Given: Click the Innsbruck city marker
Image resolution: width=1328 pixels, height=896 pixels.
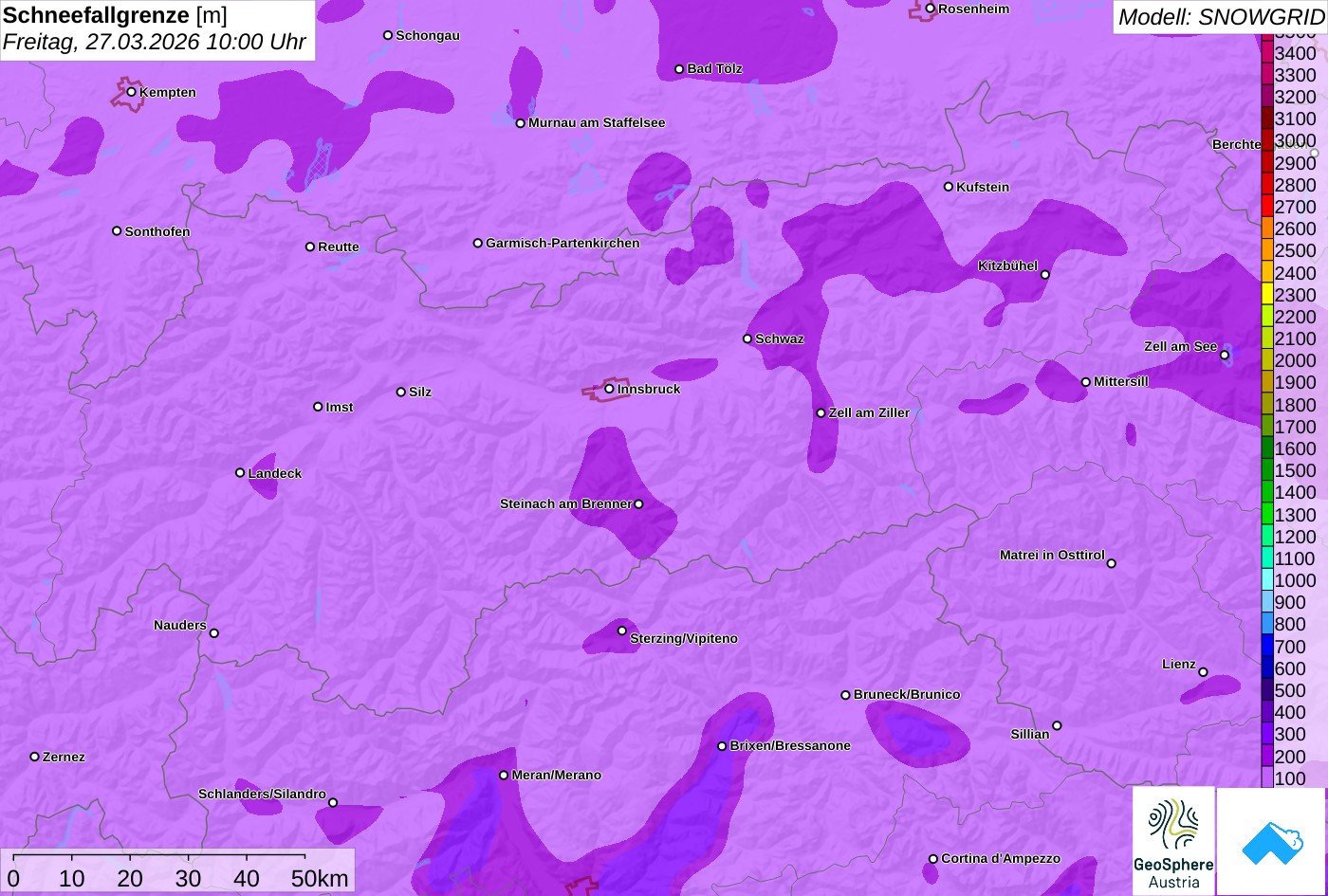Looking at the screenshot, I should coord(609,389).
